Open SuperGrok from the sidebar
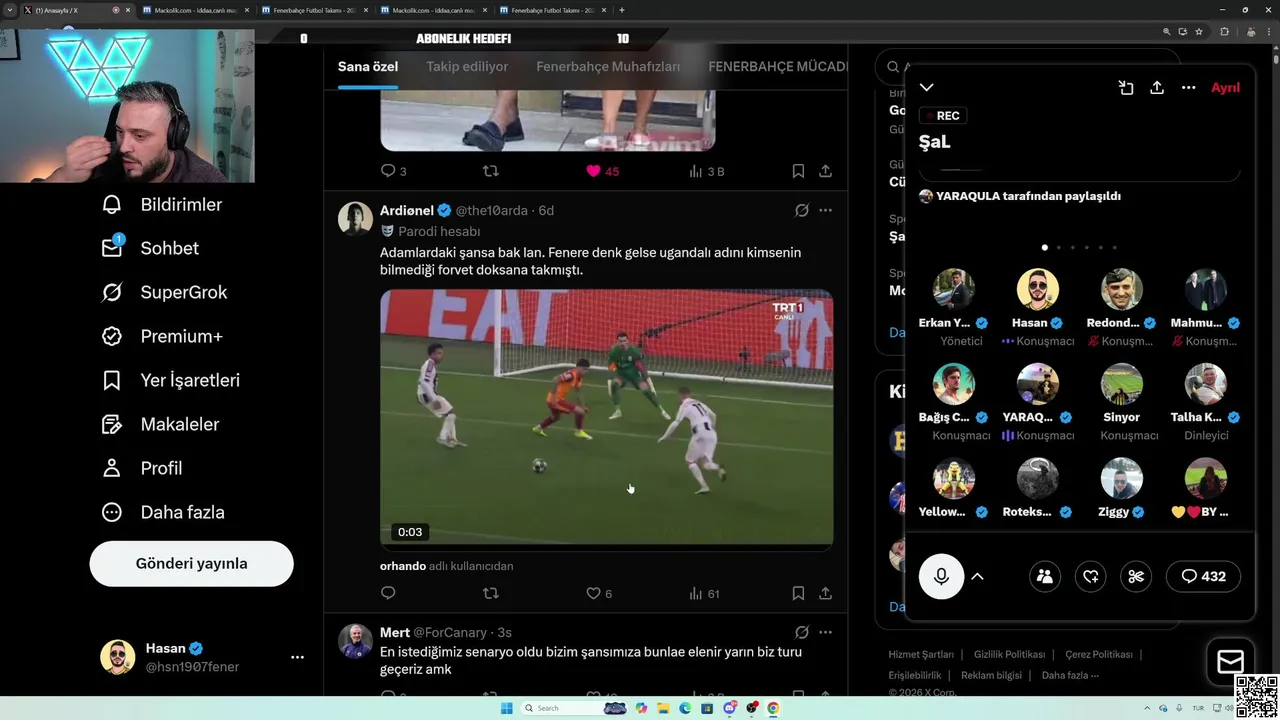 (x=165, y=292)
